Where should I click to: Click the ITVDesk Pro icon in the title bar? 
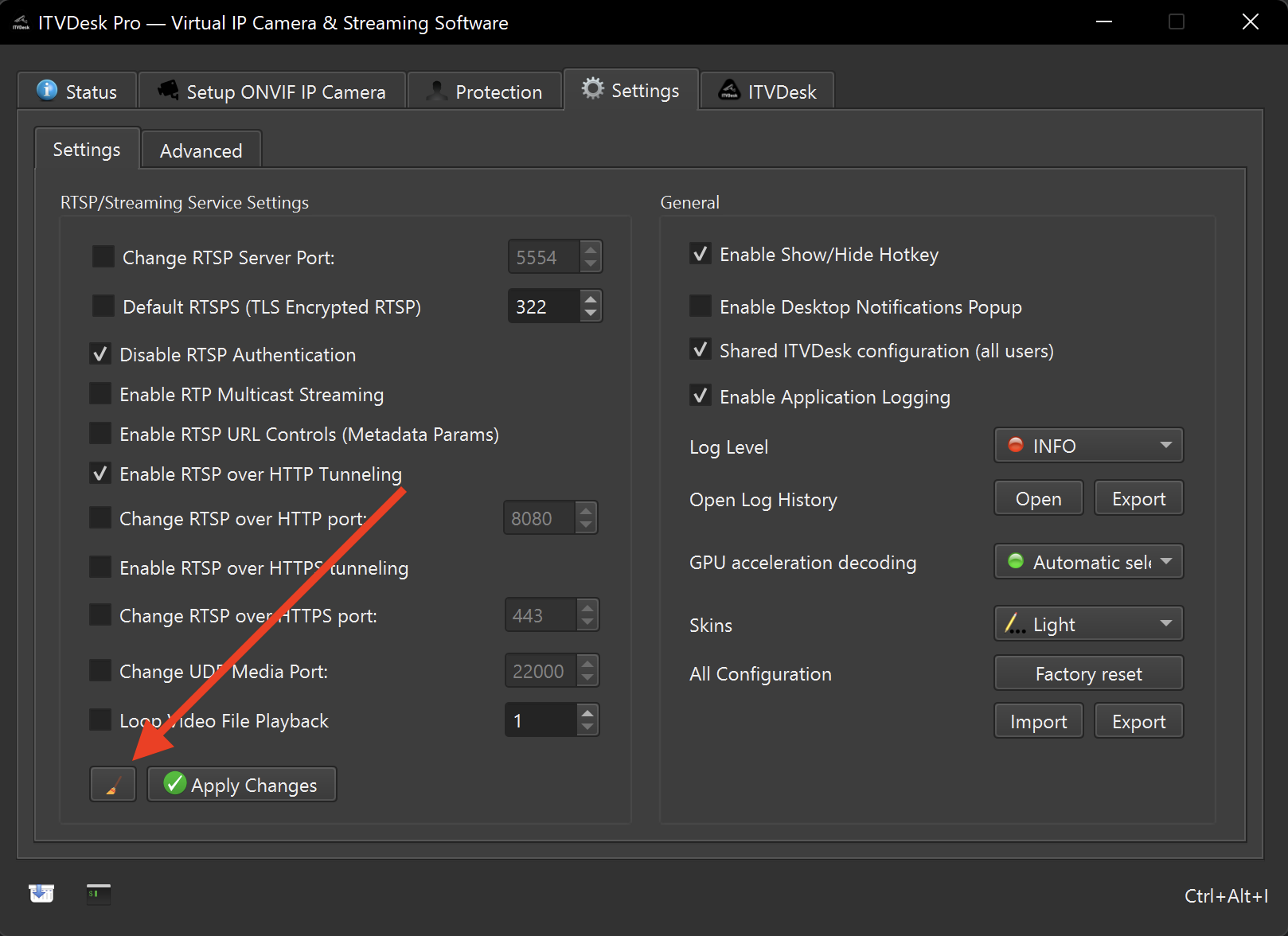[21, 22]
